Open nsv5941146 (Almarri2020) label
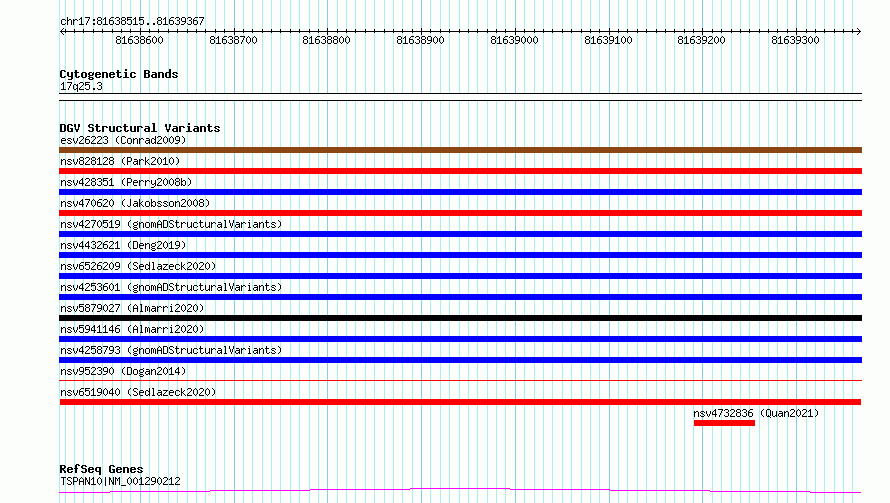Viewport: 890px width, 503px height. pos(132,329)
